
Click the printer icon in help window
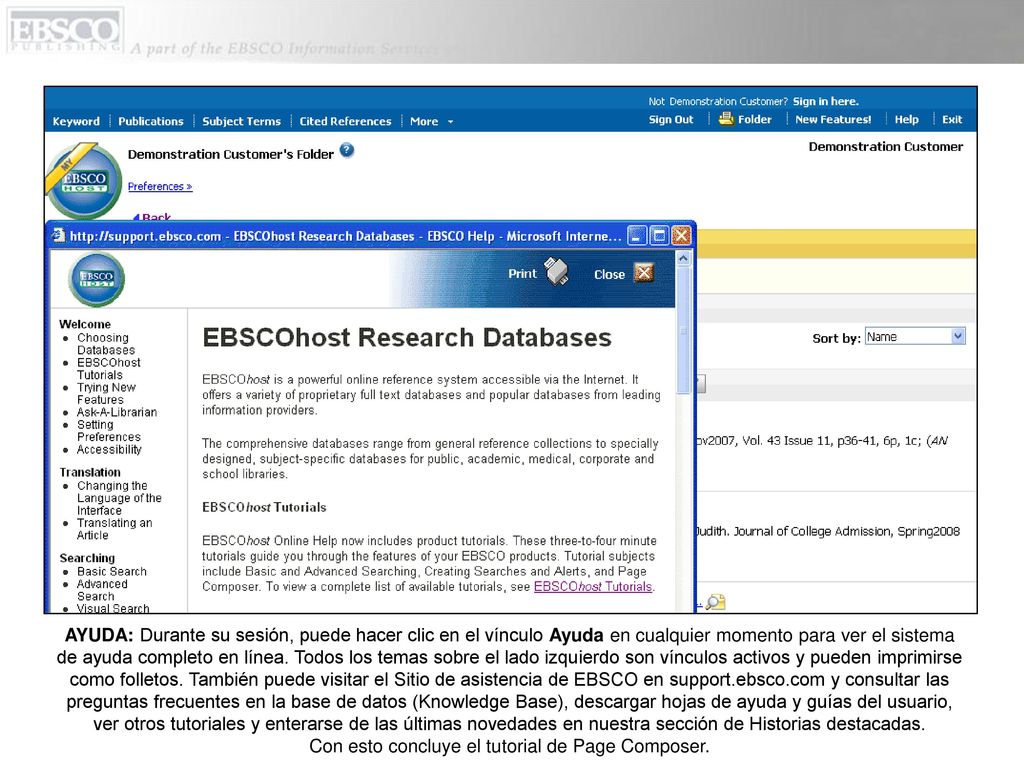click(x=556, y=272)
